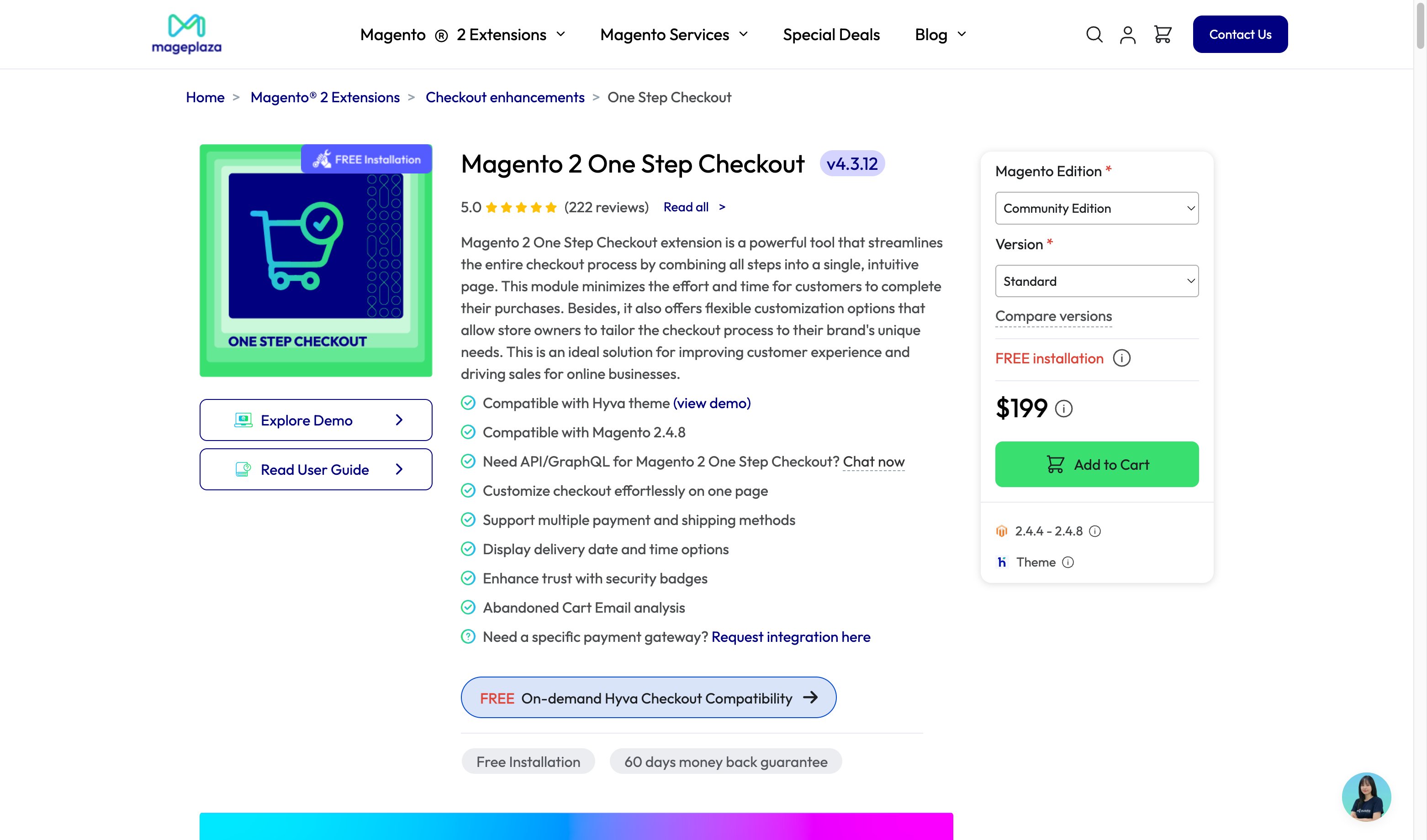Follow the Read all reviews link

(686, 207)
